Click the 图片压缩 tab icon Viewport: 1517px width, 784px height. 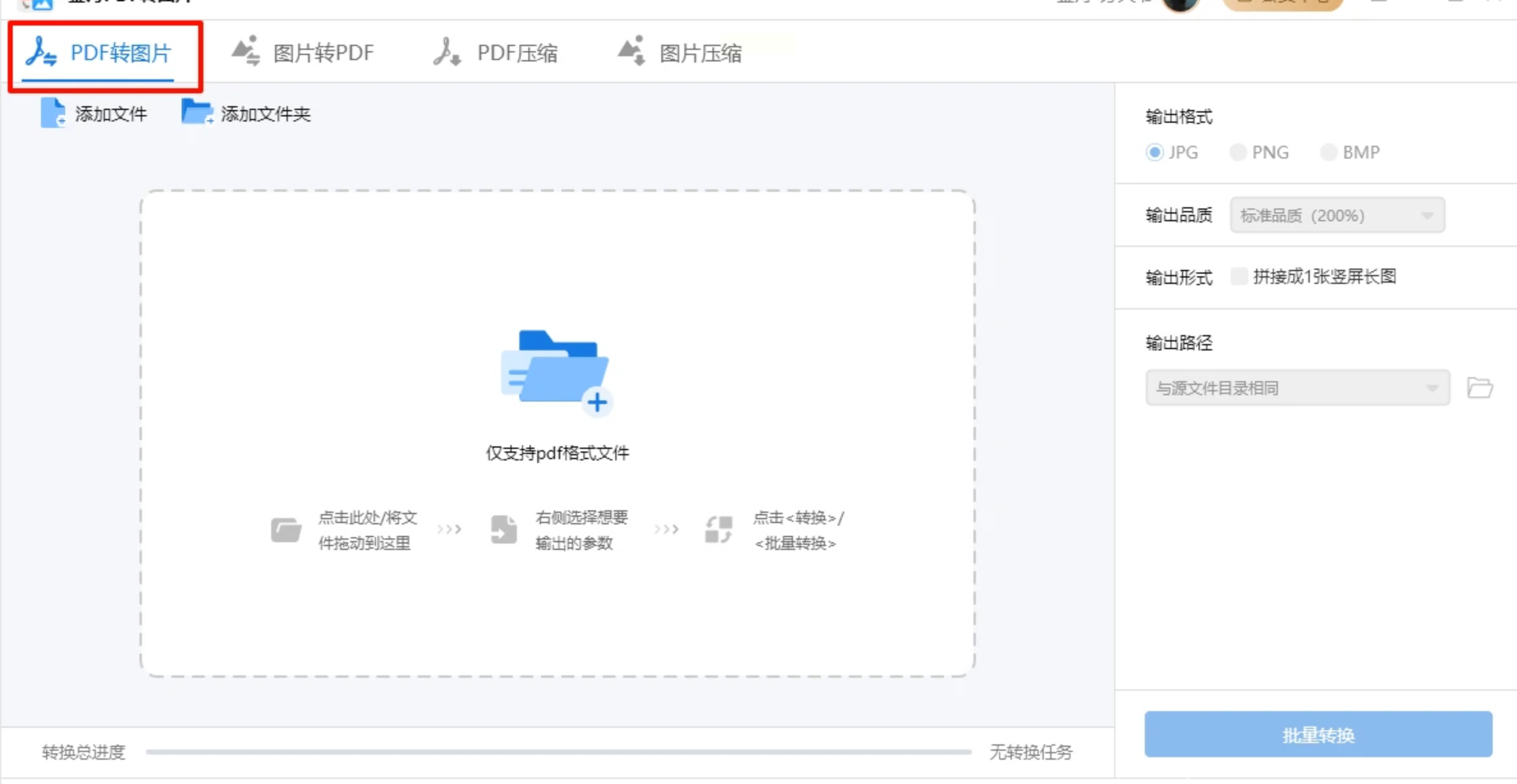(x=632, y=51)
